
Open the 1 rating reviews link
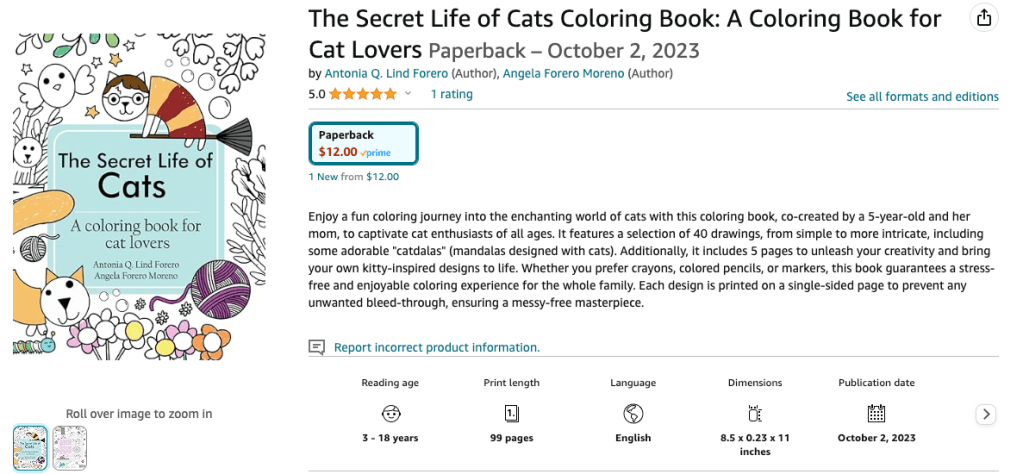click(x=451, y=94)
